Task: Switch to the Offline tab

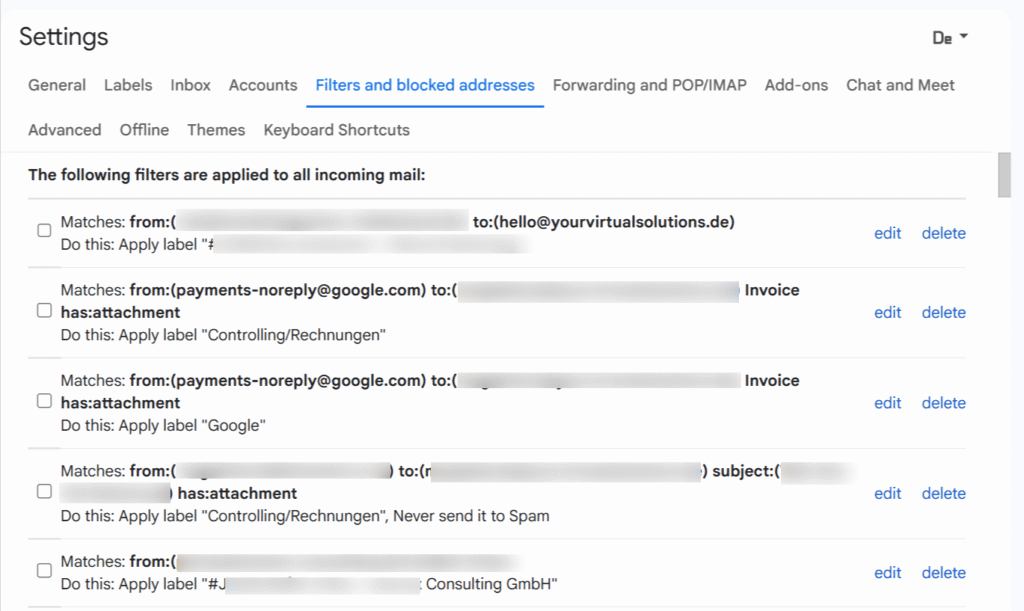Action: point(143,130)
